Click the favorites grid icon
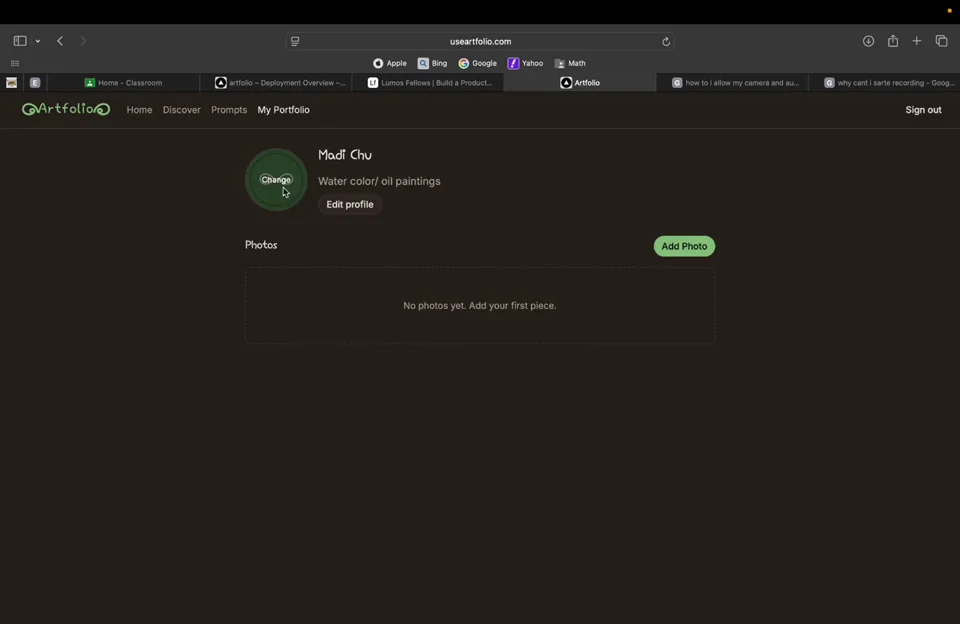Viewport: 960px width, 624px height. coord(15,63)
